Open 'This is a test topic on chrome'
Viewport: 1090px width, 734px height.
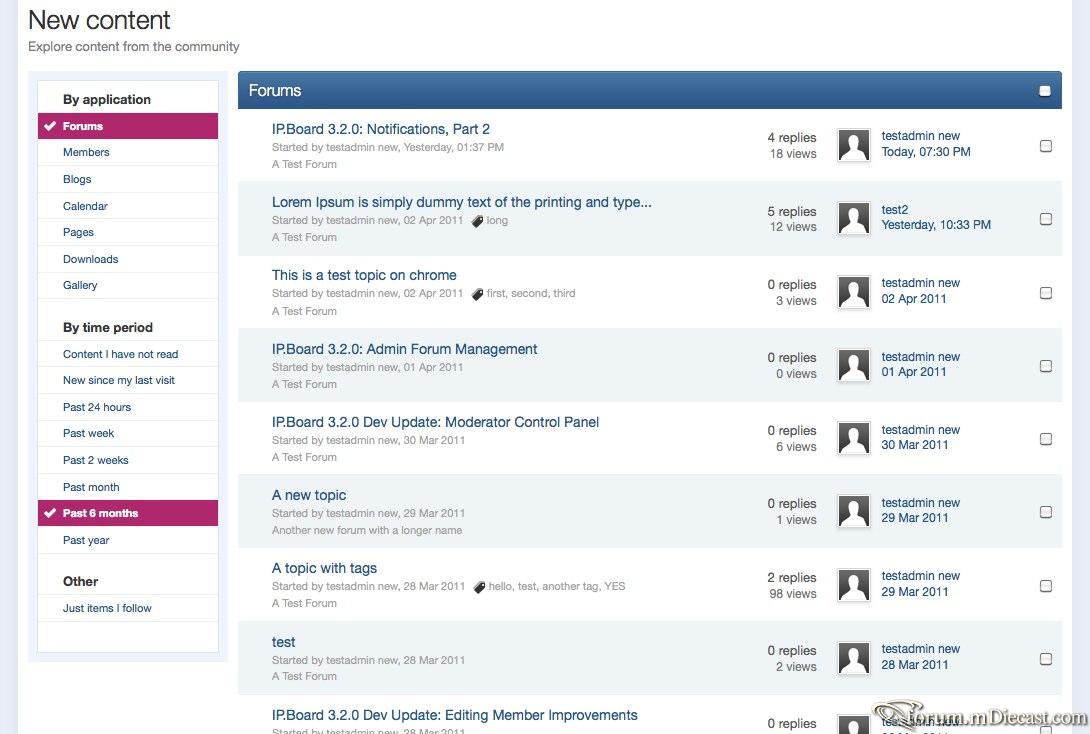pos(364,275)
